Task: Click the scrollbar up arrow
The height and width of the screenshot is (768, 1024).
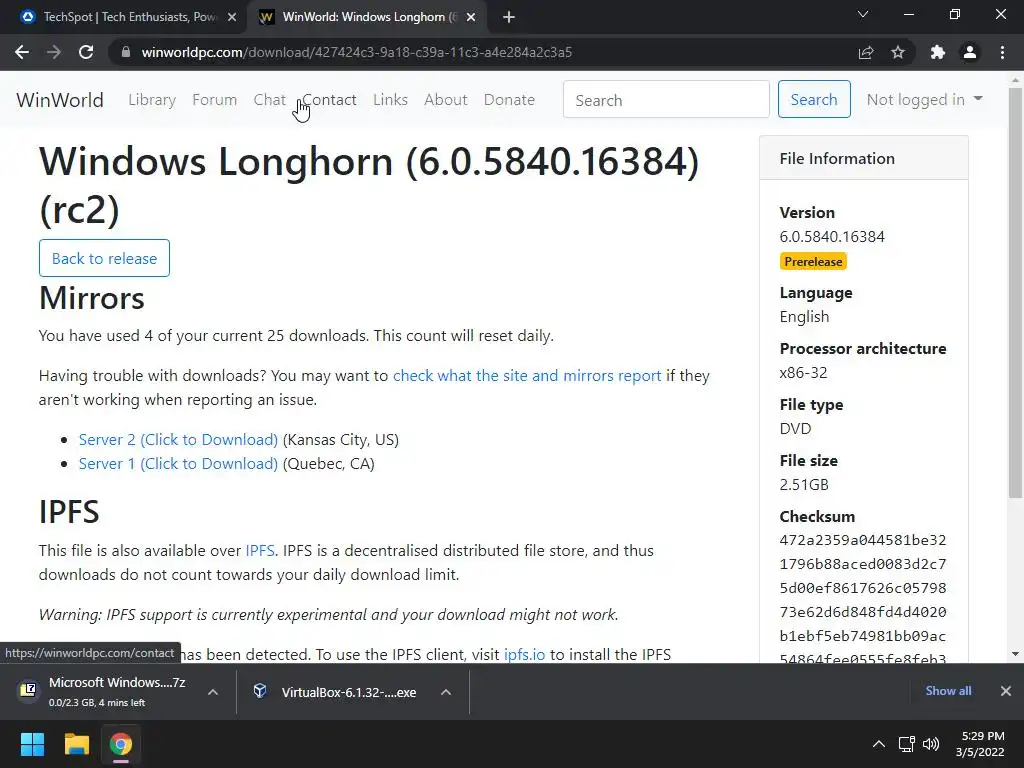Action: 1015,81
